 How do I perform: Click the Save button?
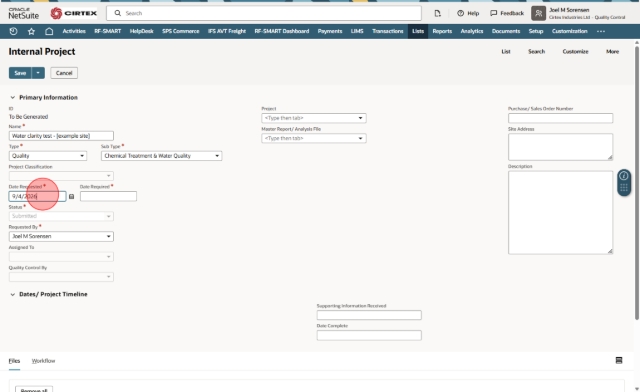20,73
